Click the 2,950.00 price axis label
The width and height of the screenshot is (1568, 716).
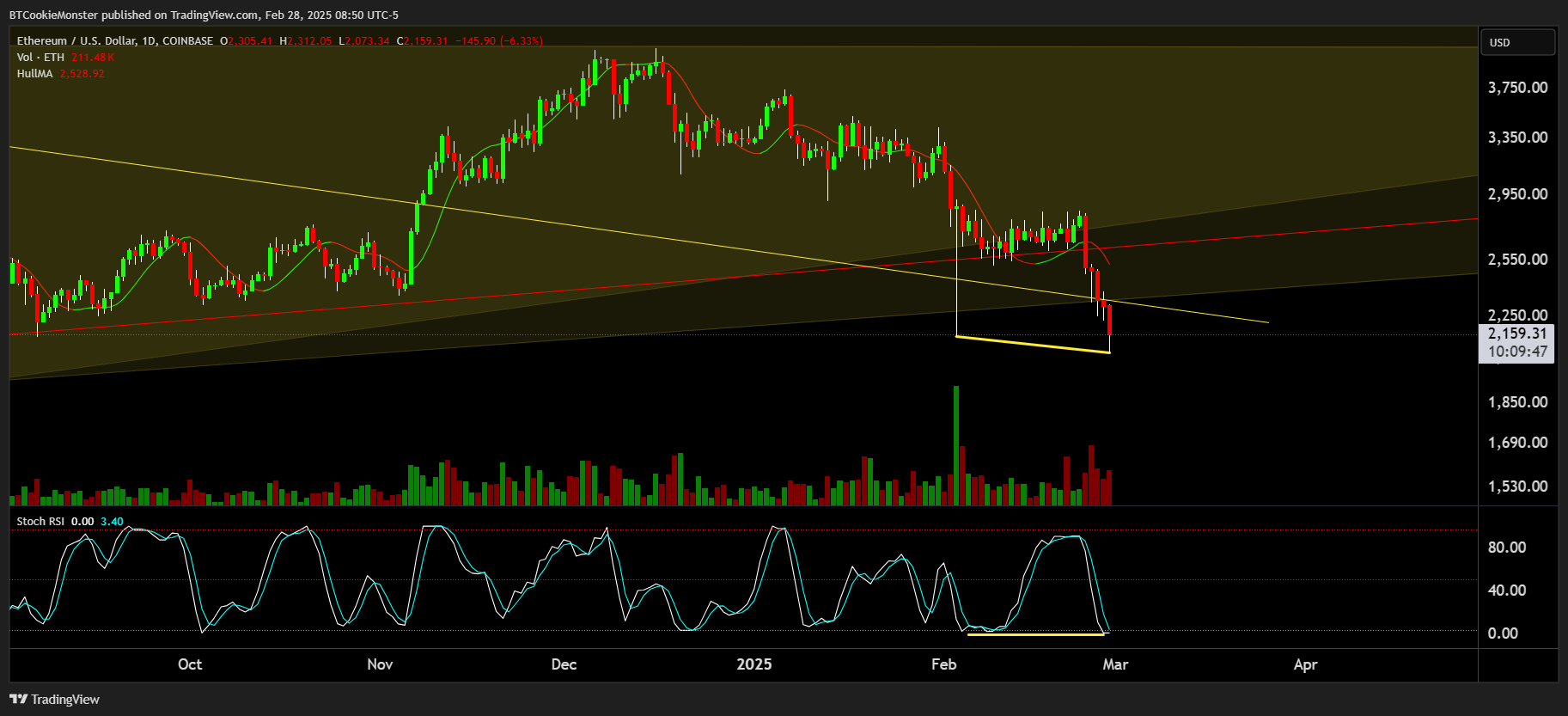click(x=1517, y=194)
